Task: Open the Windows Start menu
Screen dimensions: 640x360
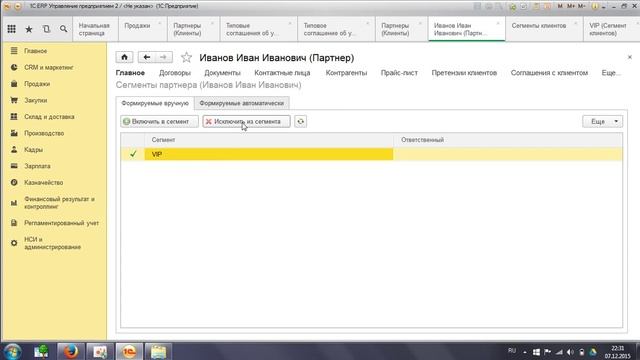Action: pyautogui.click(x=13, y=351)
